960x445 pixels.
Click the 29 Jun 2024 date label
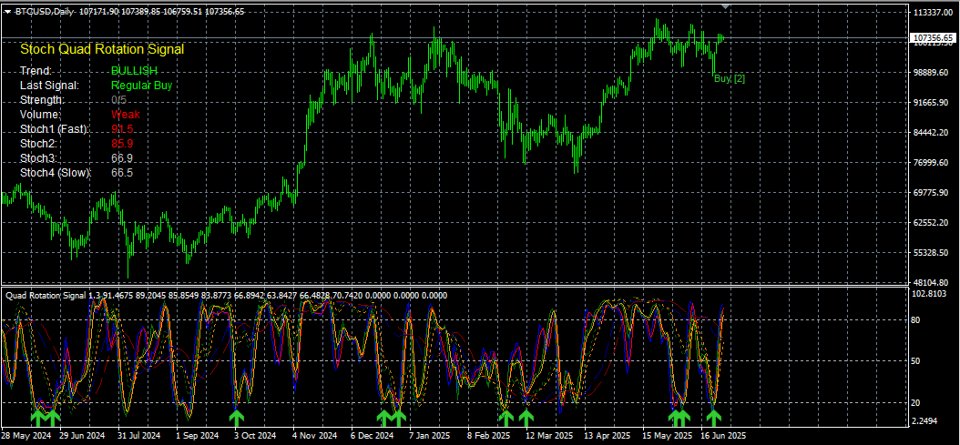click(82, 436)
